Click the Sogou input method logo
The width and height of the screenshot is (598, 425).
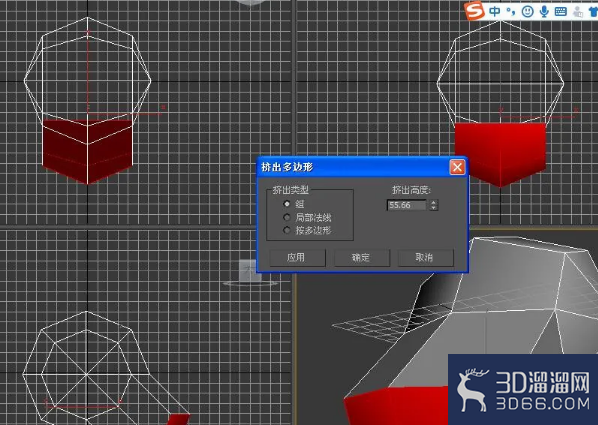(474, 11)
